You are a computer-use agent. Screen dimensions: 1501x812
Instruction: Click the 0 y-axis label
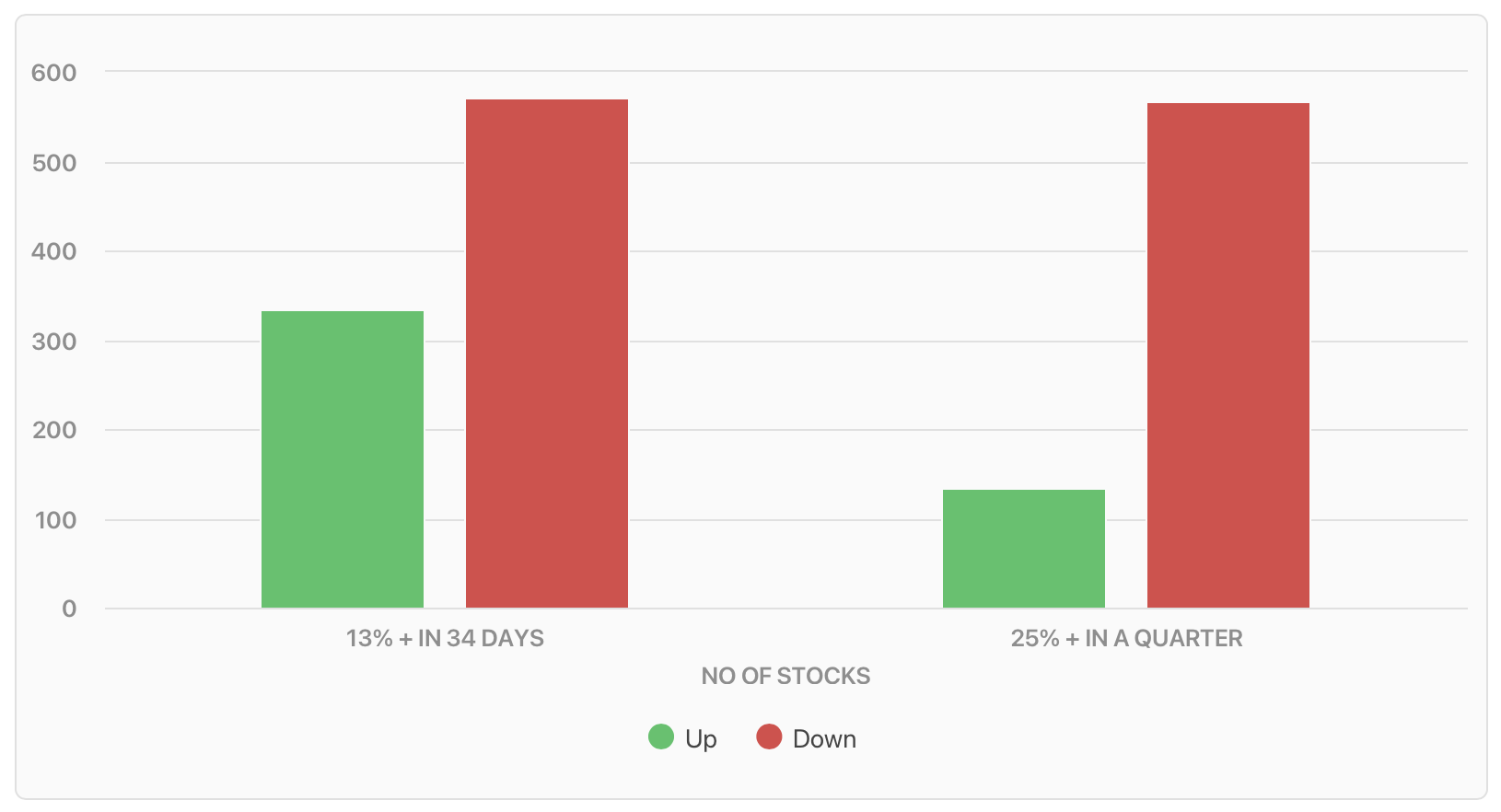tap(69, 609)
